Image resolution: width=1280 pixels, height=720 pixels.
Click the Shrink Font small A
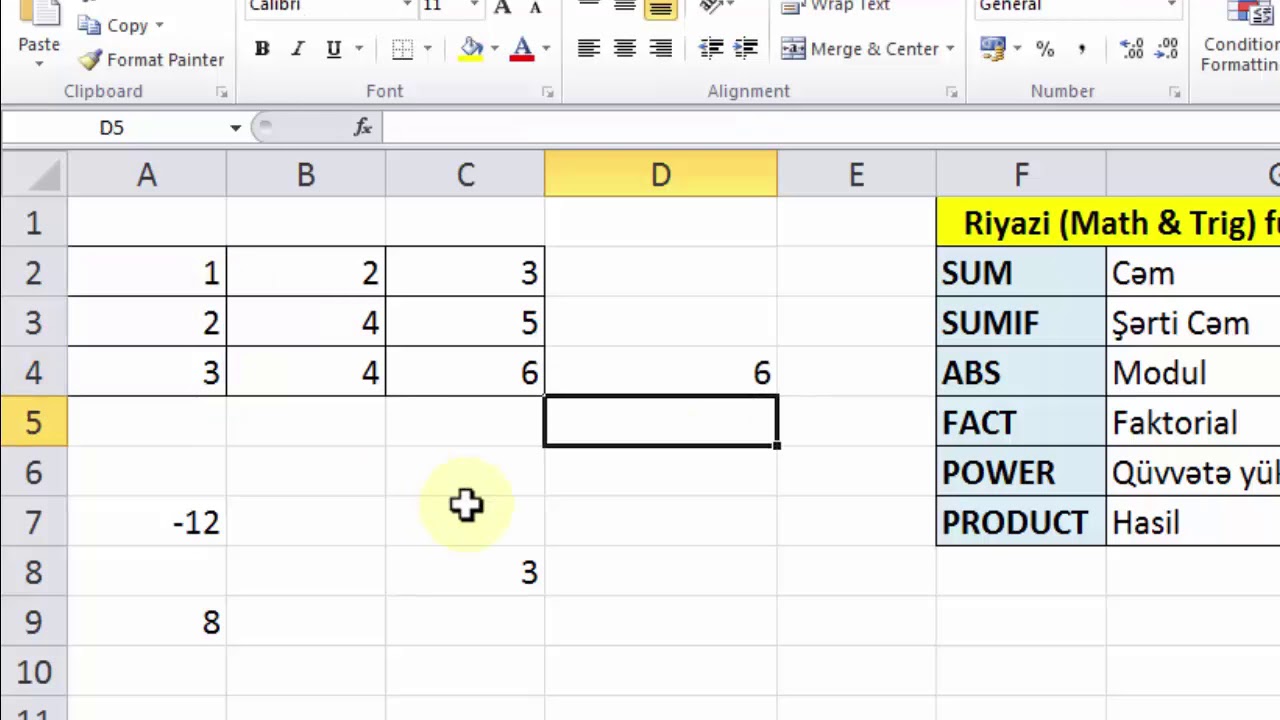tap(536, 8)
